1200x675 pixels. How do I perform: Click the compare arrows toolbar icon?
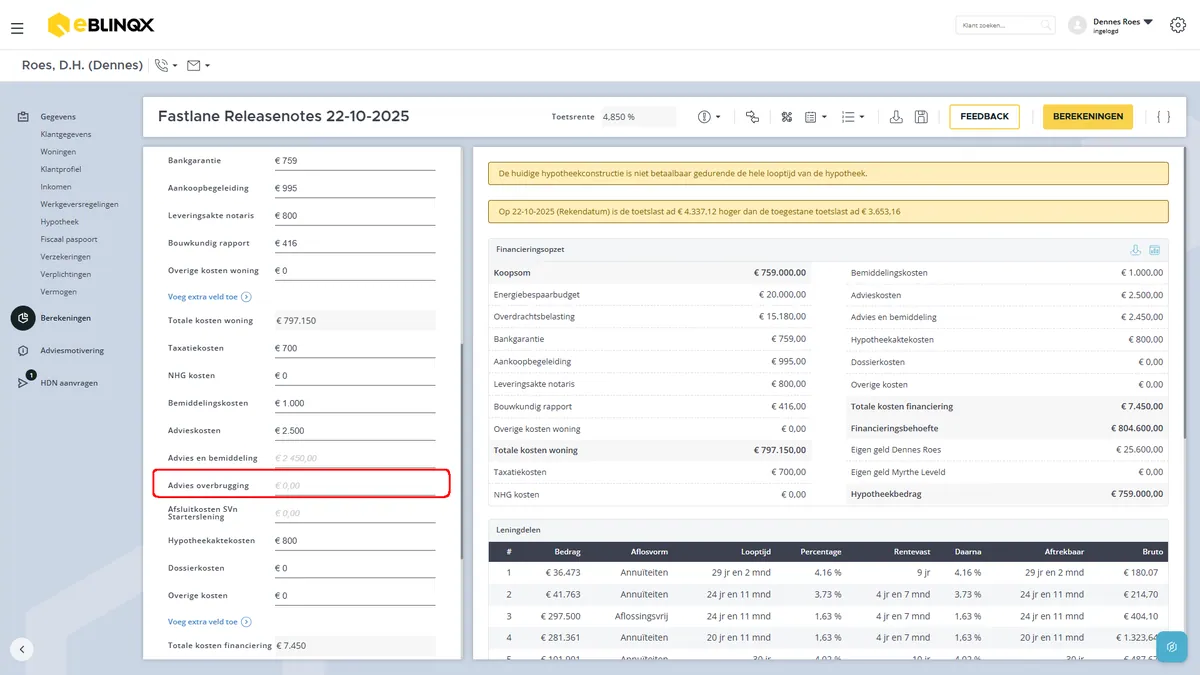[x=753, y=117]
